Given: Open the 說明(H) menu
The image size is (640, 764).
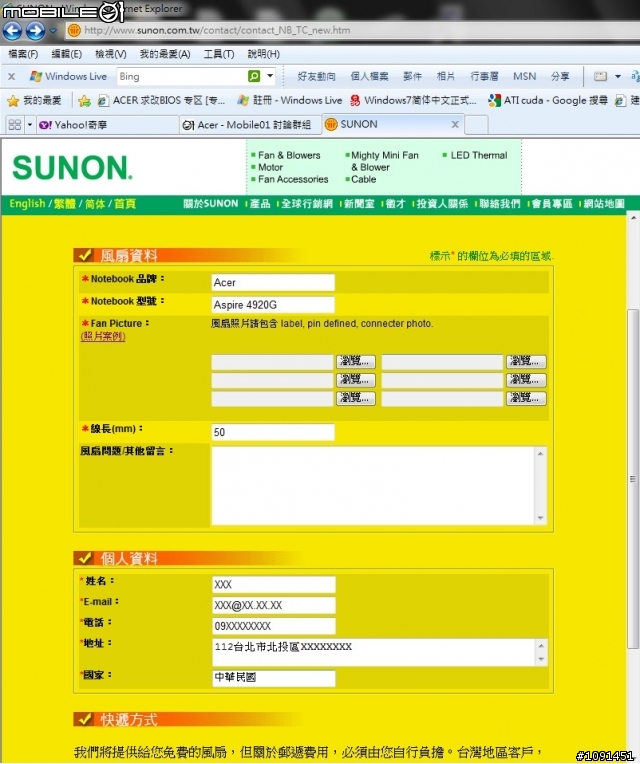Looking at the screenshot, I should (x=264, y=54).
